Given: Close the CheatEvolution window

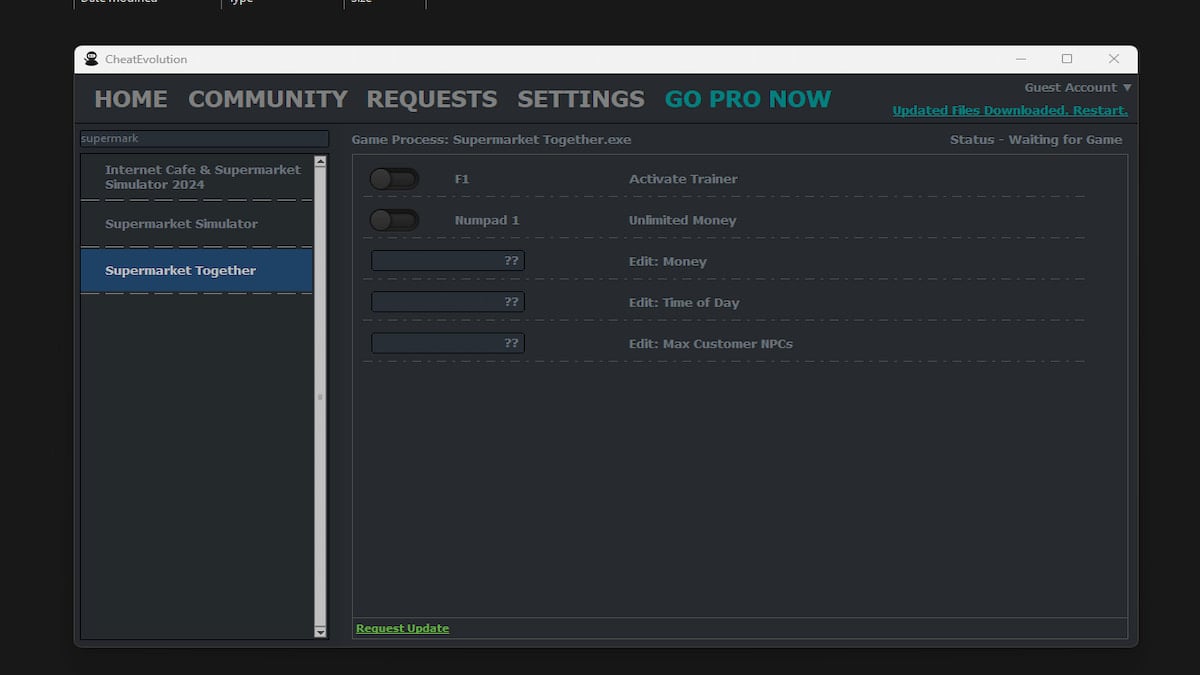Looking at the screenshot, I should pyautogui.click(x=1113, y=59).
